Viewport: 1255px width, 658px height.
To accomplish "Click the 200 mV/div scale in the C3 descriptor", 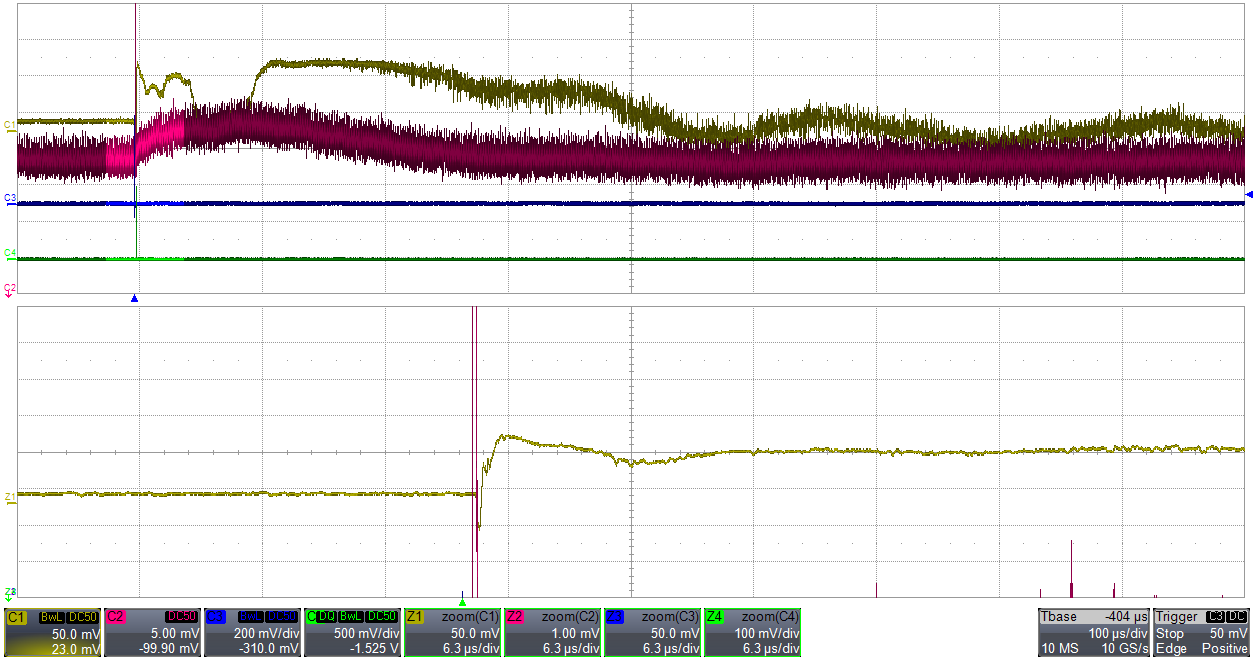I will click(x=265, y=633).
